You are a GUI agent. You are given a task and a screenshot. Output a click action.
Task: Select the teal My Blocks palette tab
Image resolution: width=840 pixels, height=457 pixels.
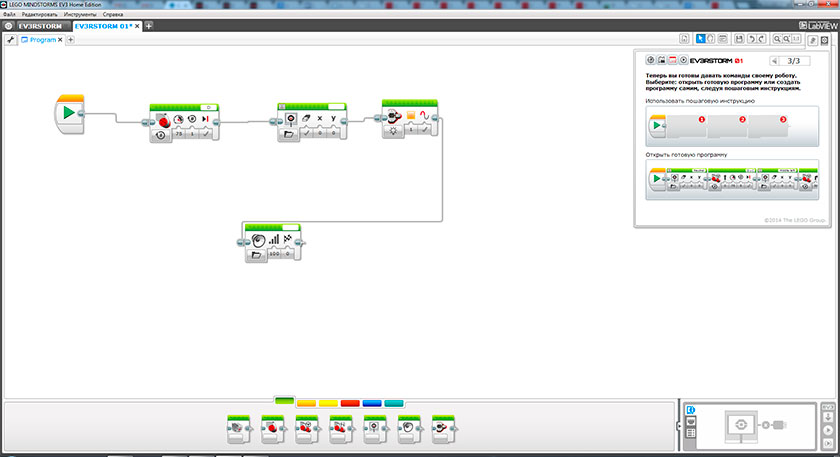coord(394,403)
